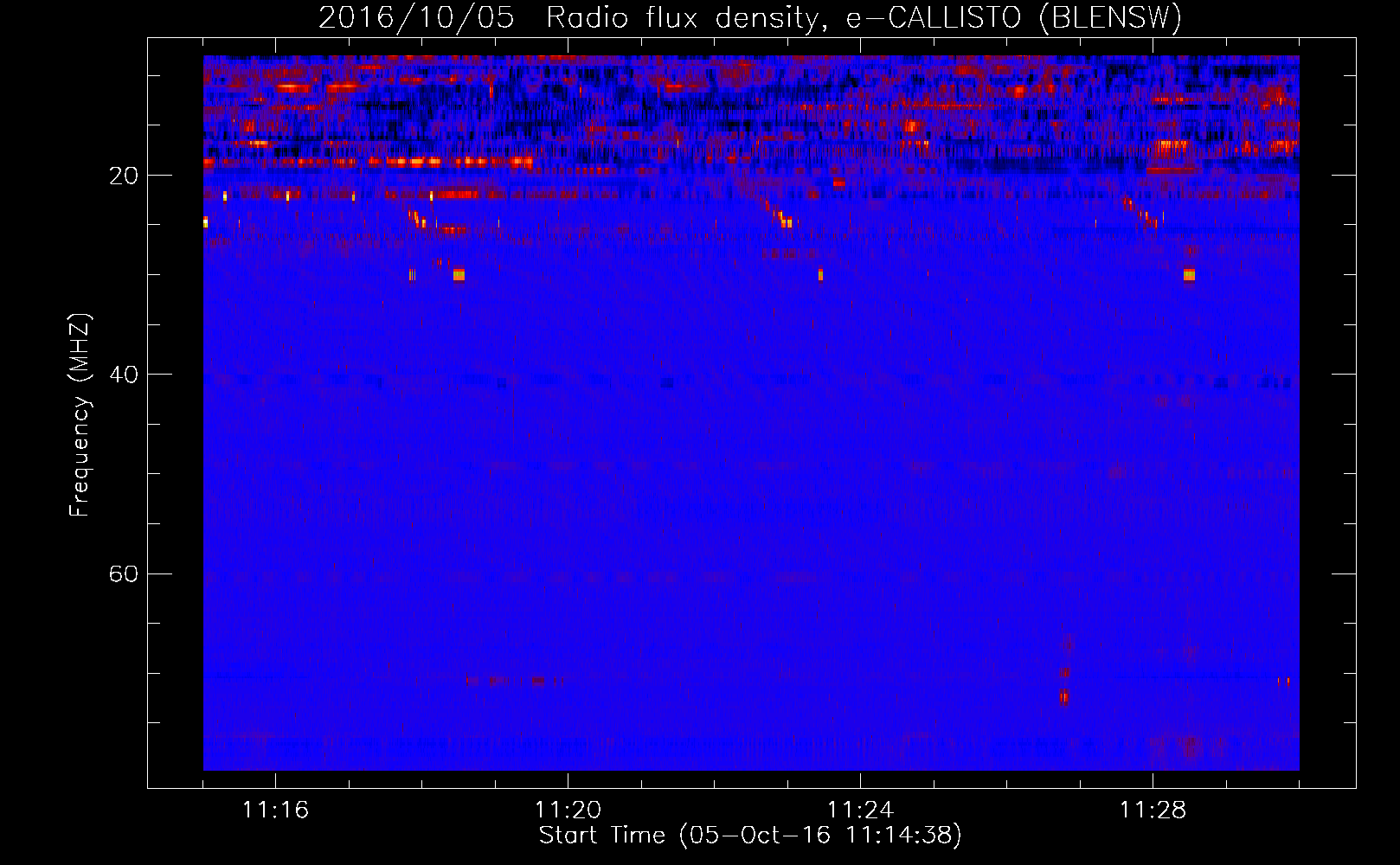Select the 11:16 time tick label
The height and width of the screenshot is (865, 1400).
276,811
